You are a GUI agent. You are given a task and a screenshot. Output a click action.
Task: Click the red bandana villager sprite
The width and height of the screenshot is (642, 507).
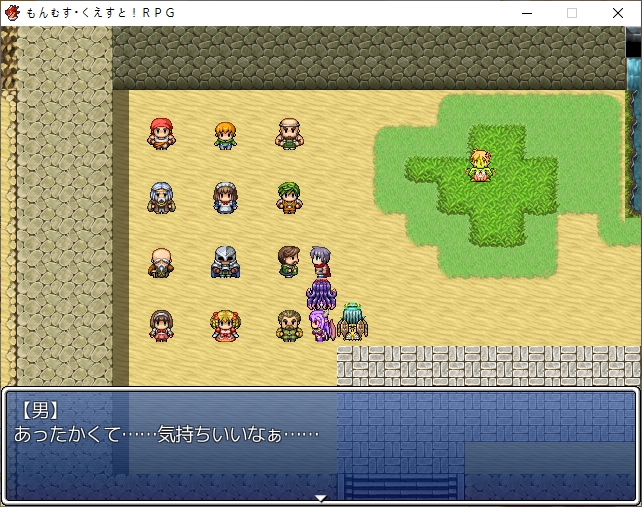[161, 134]
